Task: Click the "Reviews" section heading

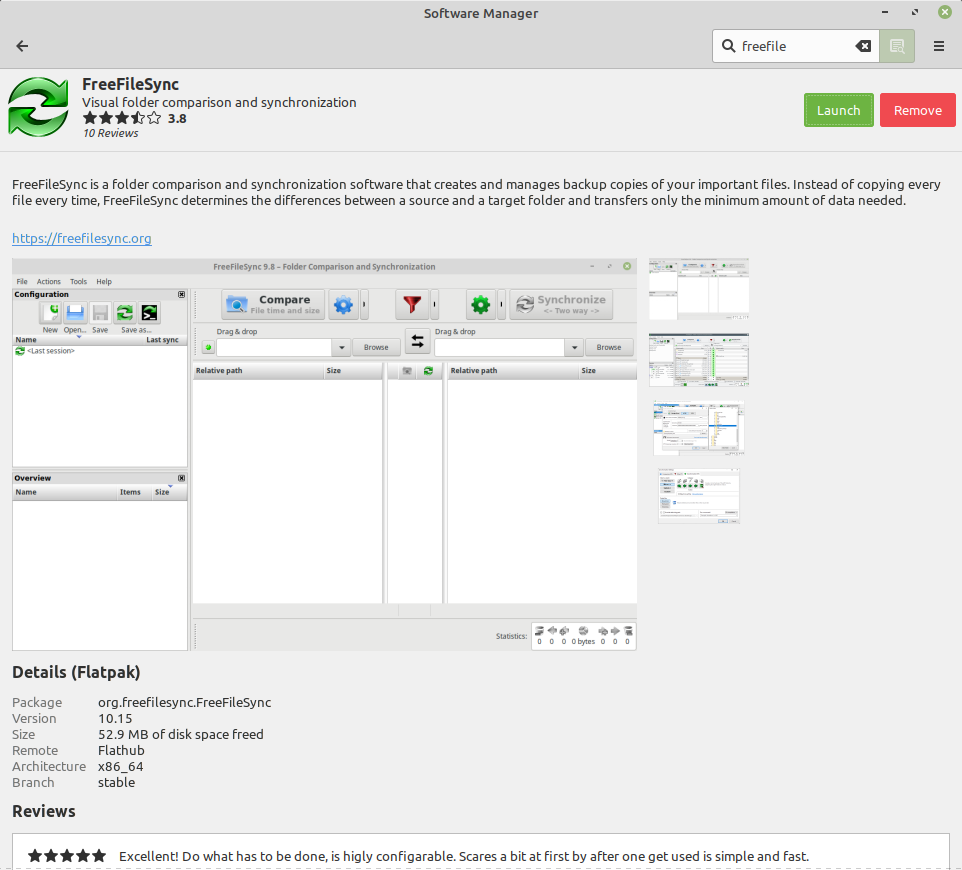Action: [44, 811]
